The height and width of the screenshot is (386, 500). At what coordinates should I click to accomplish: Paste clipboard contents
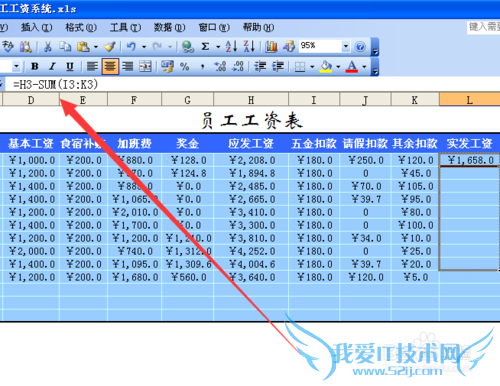point(83,47)
